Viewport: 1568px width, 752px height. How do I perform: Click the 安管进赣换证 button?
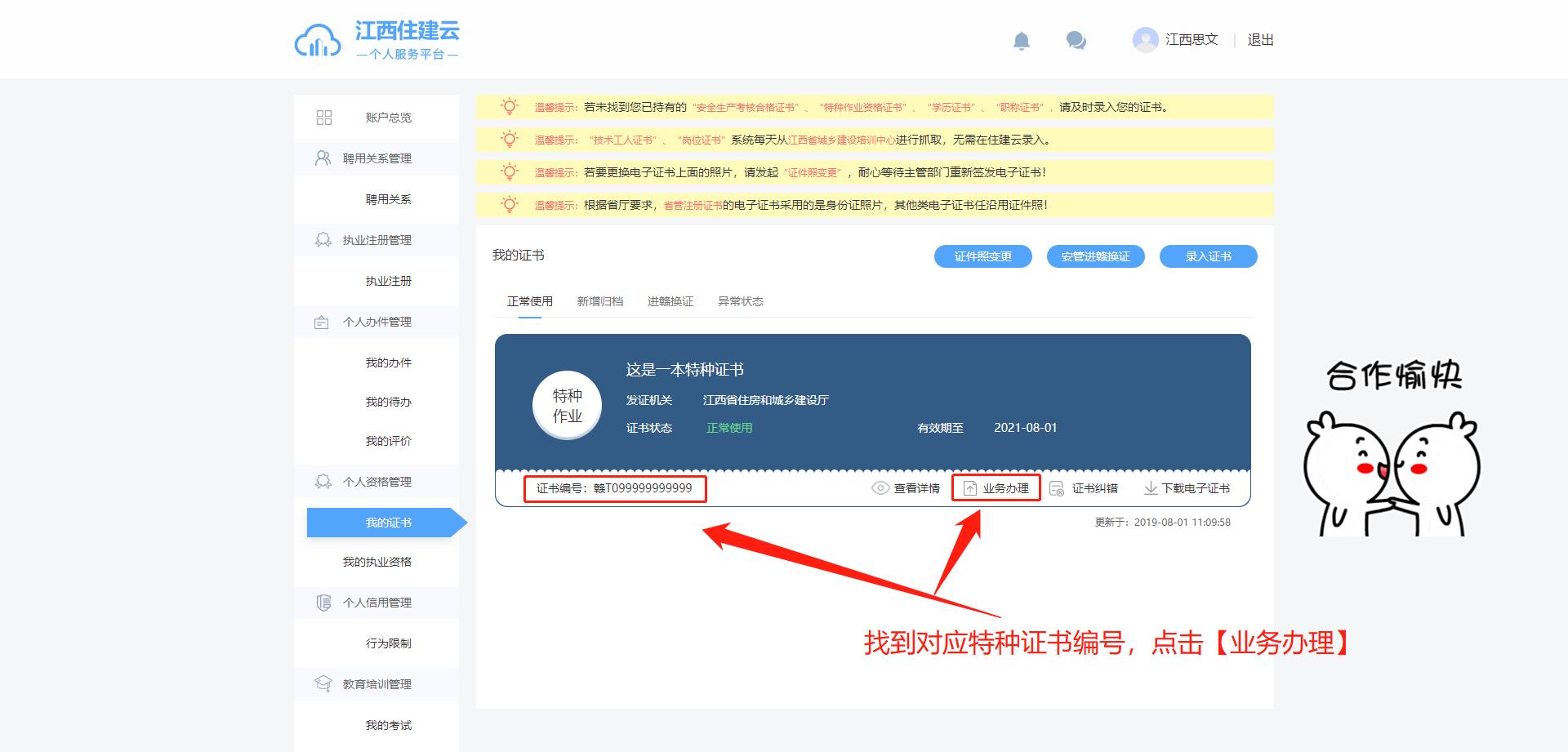click(x=1095, y=256)
